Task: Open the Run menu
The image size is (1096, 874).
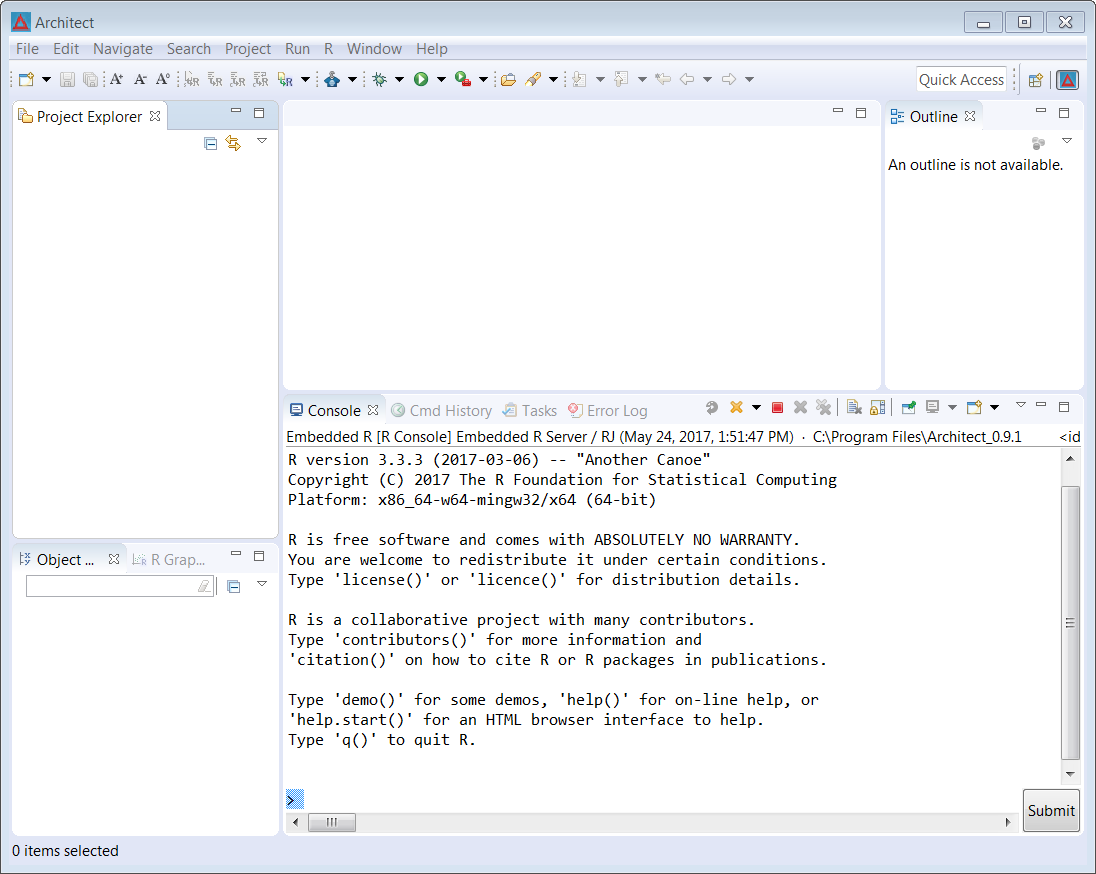Action: 297,49
